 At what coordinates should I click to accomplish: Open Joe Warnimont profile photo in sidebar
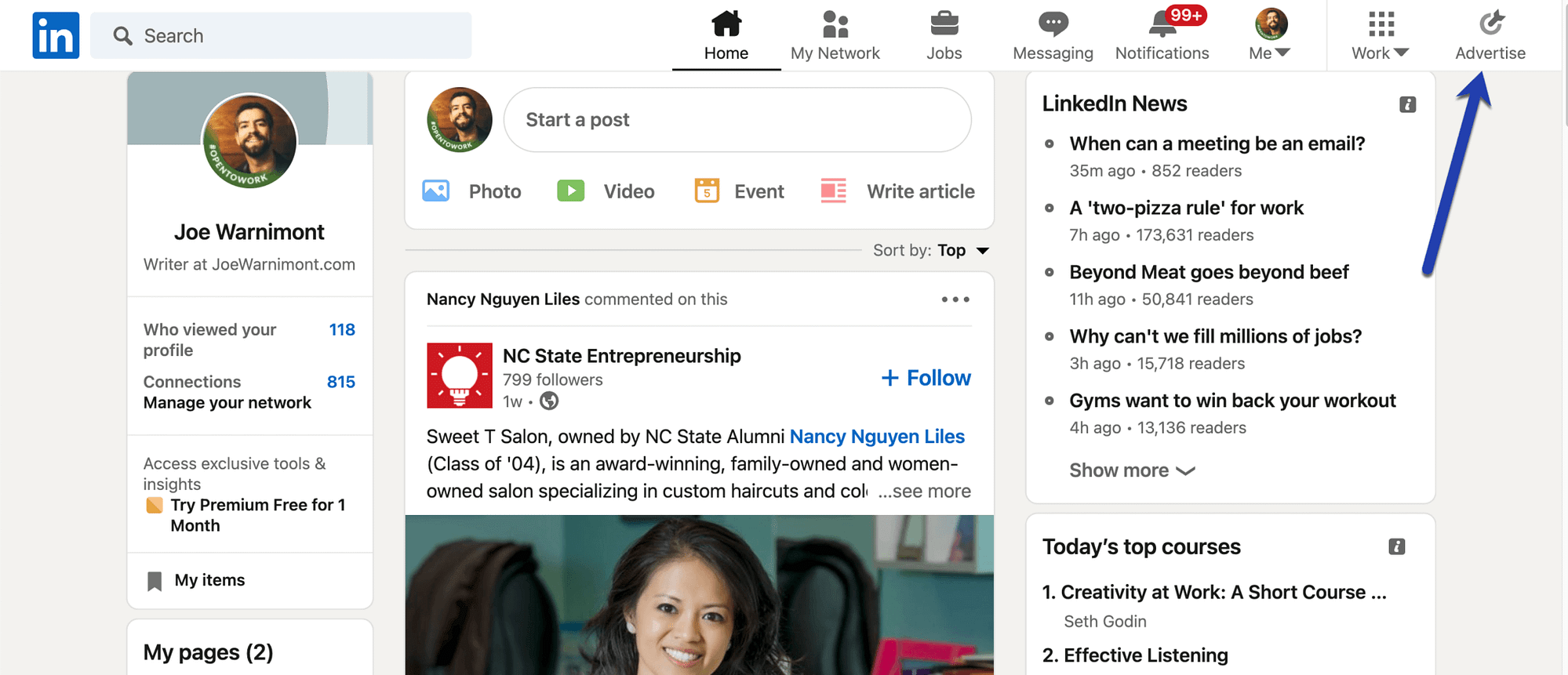249,141
